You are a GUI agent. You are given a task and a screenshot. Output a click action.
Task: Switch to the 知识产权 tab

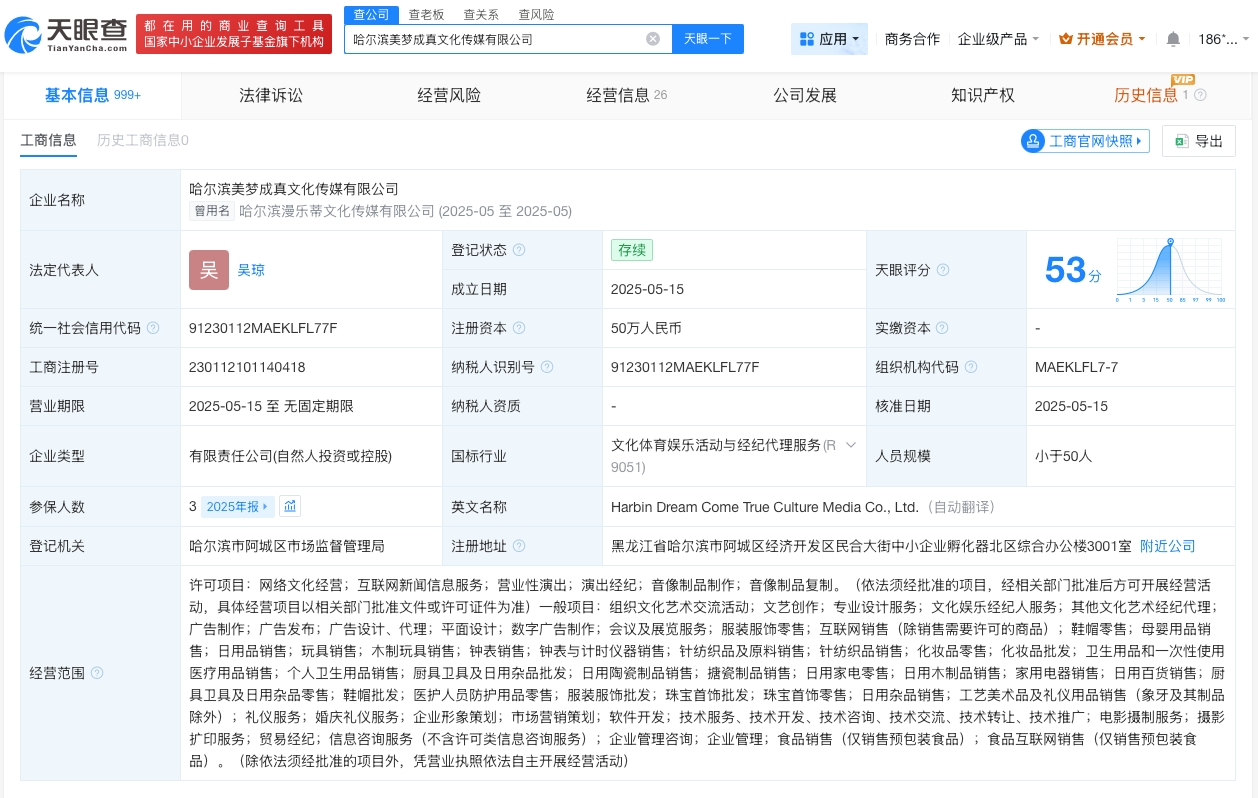tap(982, 95)
